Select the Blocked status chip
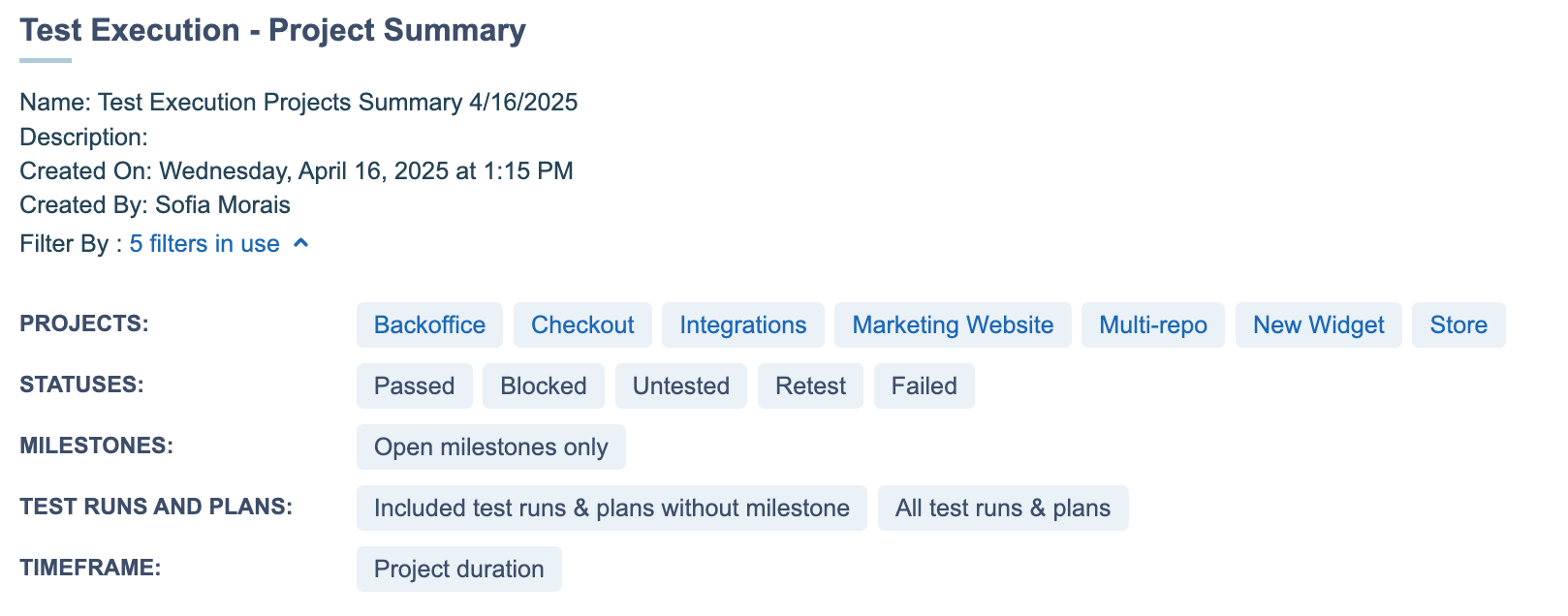This screenshot has height=616, width=1568. tap(543, 386)
